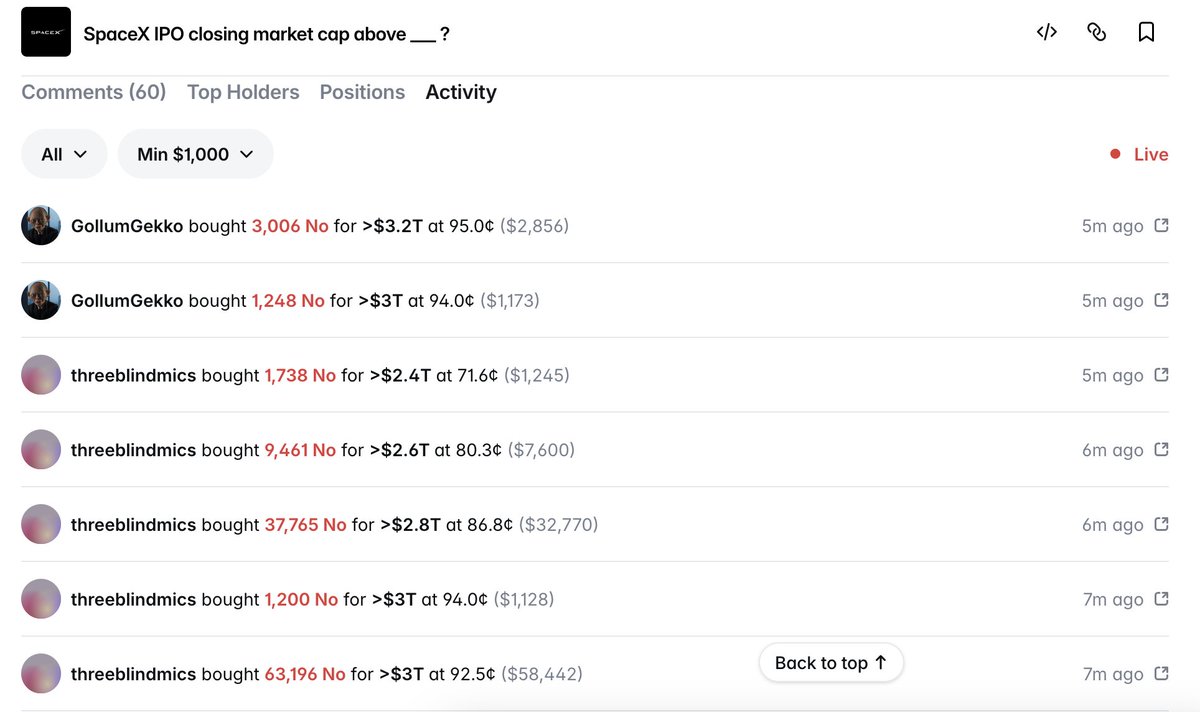Click the red '37,765 No' amount
Screen dimensions: 1200x712
(x=305, y=524)
